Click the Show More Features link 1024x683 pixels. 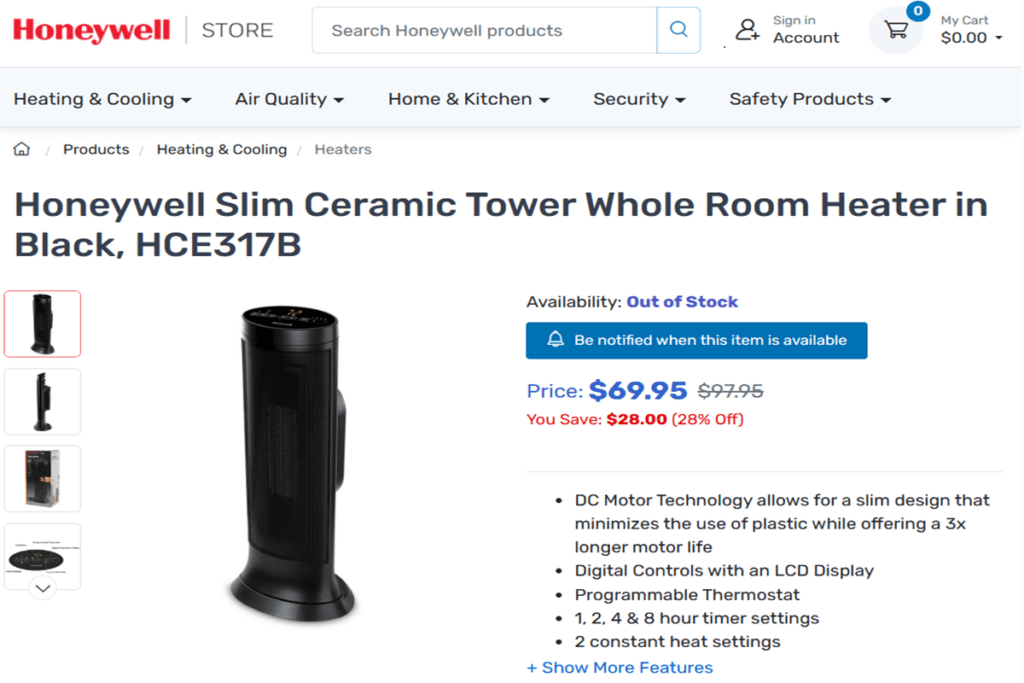point(619,667)
